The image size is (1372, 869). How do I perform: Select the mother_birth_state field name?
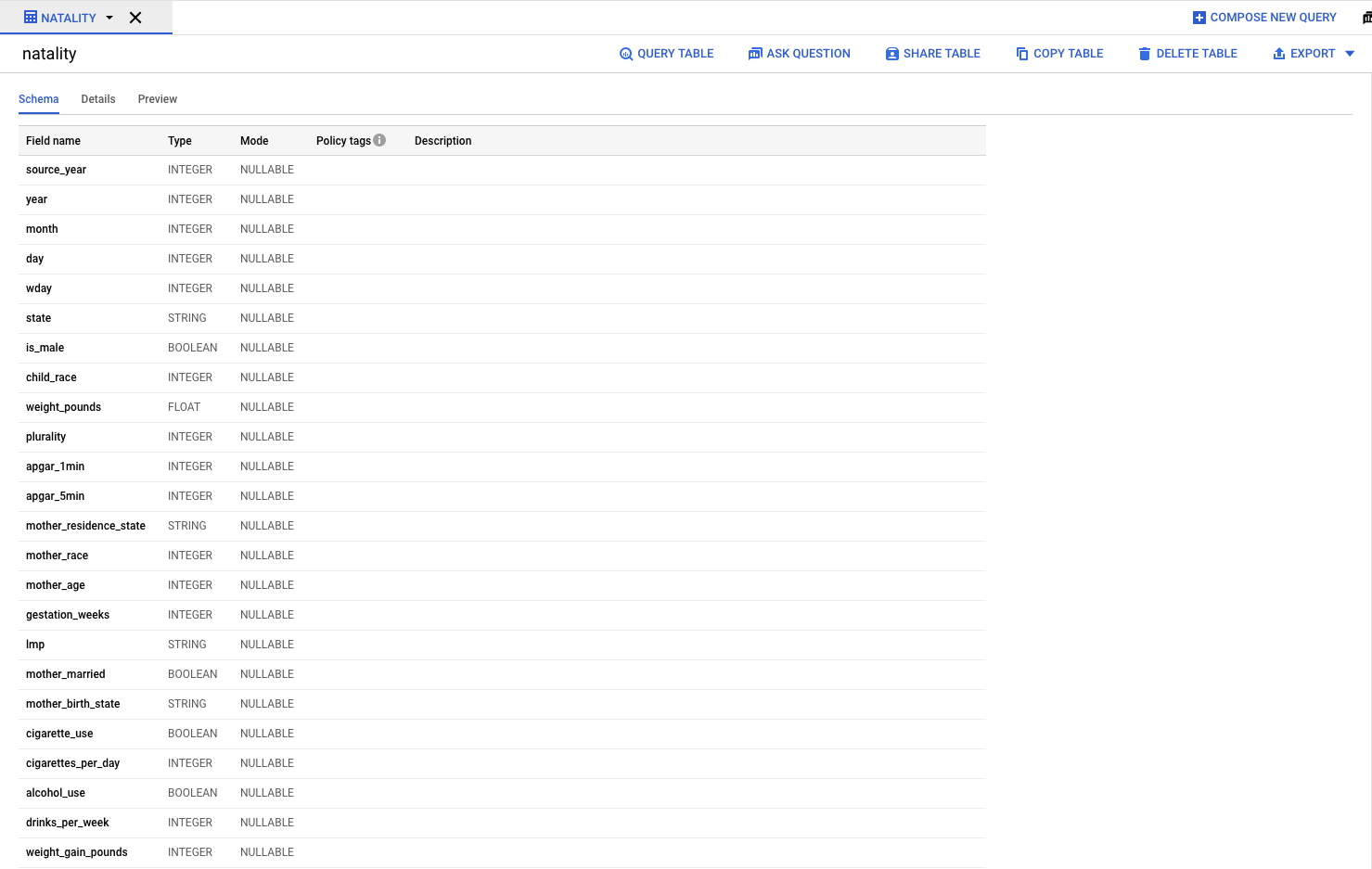point(72,704)
